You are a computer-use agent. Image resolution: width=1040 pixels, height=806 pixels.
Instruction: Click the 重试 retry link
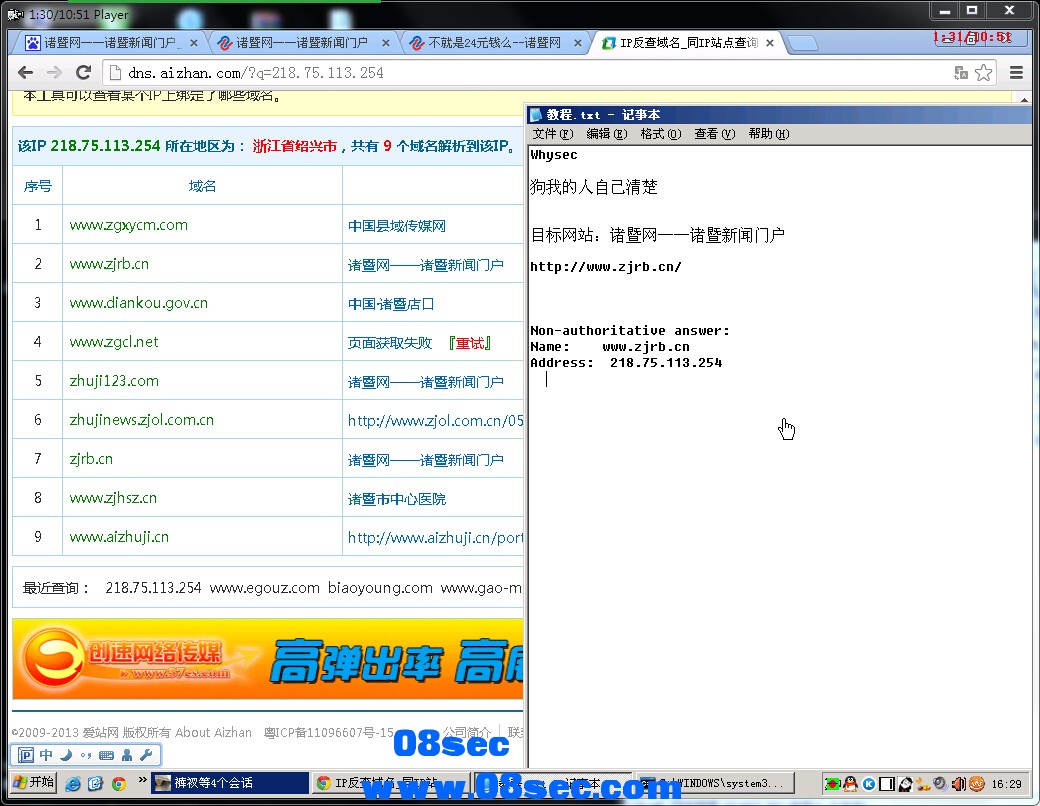[x=470, y=343]
